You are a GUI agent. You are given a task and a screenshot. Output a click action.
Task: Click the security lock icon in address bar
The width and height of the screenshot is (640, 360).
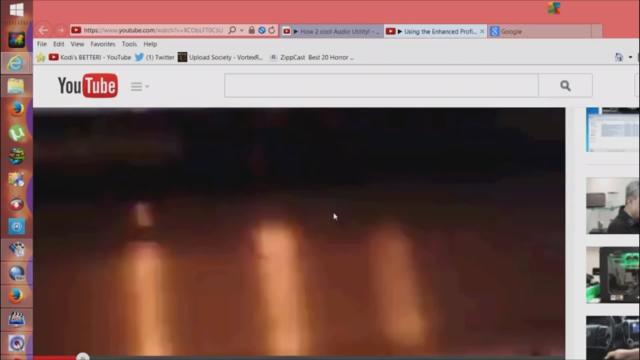[251, 30]
